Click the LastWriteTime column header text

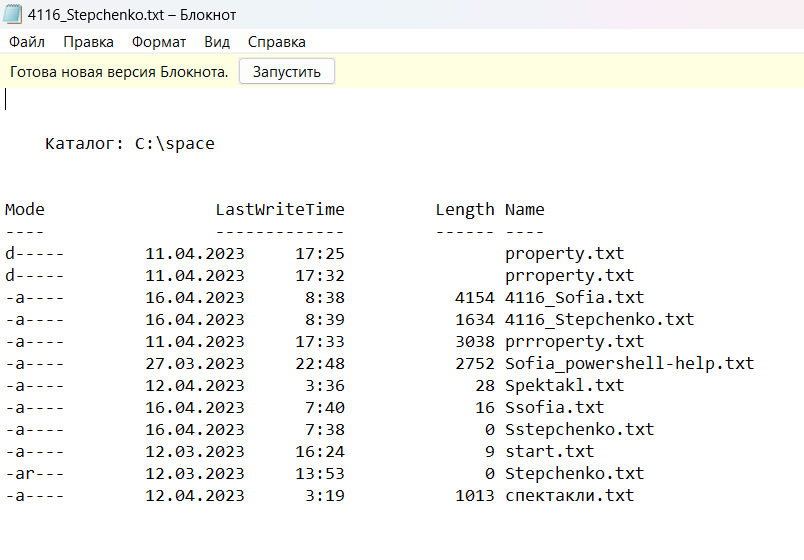coord(280,210)
